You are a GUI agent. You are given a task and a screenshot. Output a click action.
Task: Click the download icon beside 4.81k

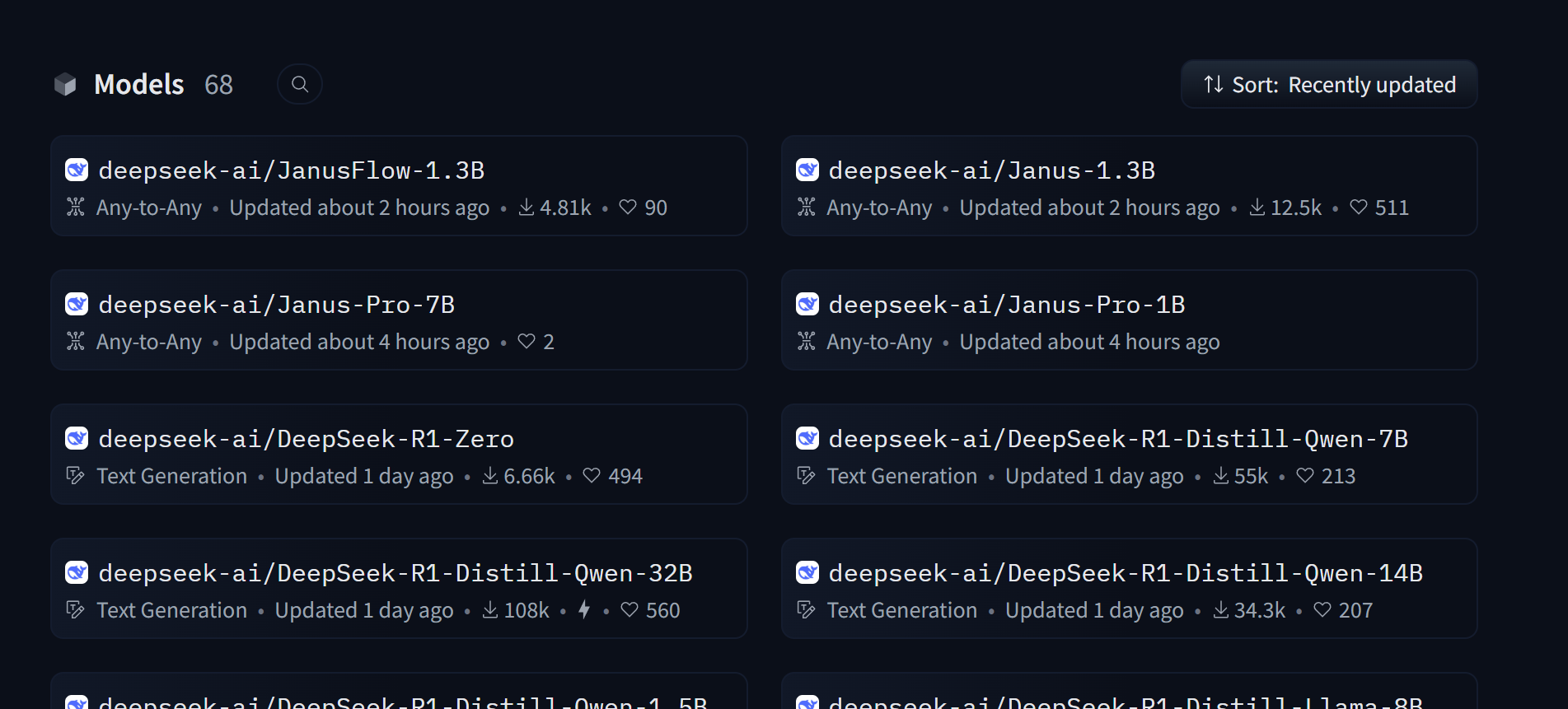click(x=527, y=207)
